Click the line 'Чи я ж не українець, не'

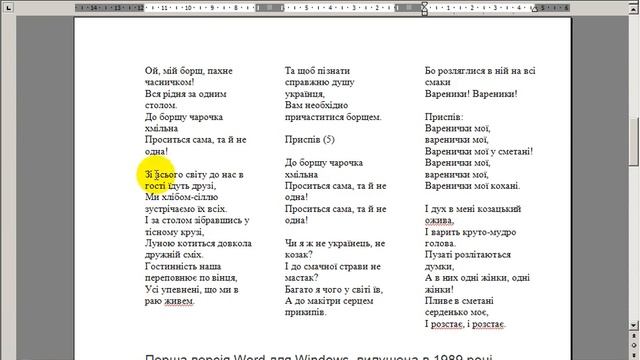tap(335, 244)
